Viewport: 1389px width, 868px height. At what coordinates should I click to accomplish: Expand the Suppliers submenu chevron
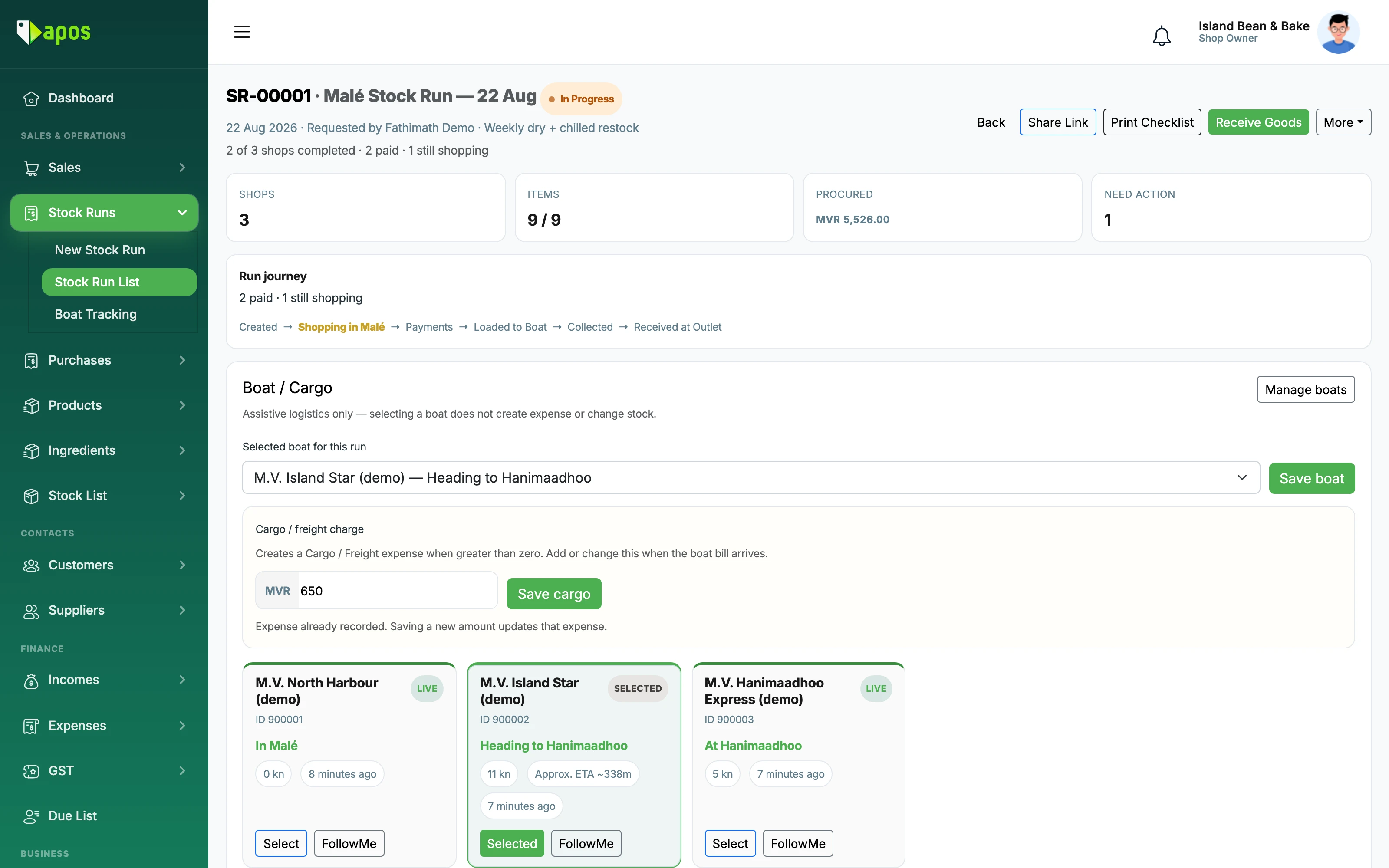point(182,610)
